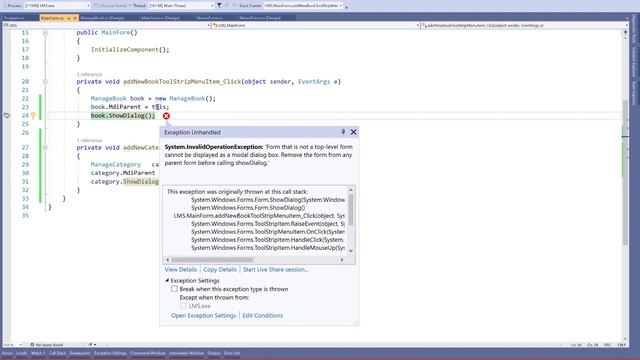Image resolution: width=640 pixels, height=360 pixels.
Task: Open the Command Window tab
Action: (148, 353)
